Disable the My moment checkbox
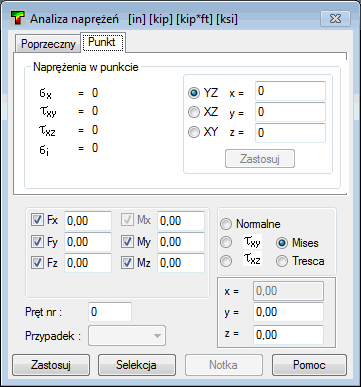This screenshot has width=361, height=387. pyautogui.click(x=127, y=242)
